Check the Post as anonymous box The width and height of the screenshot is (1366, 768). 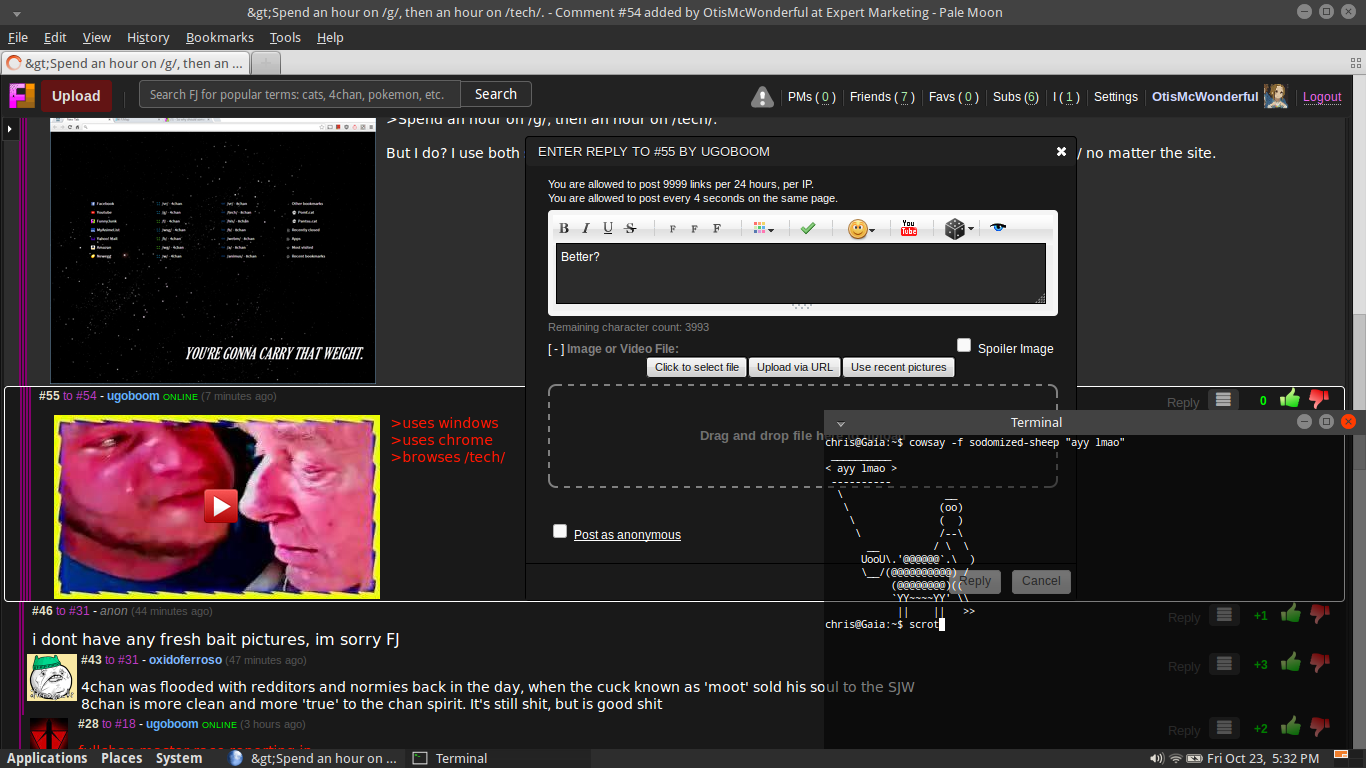pyautogui.click(x=560, y=532)
